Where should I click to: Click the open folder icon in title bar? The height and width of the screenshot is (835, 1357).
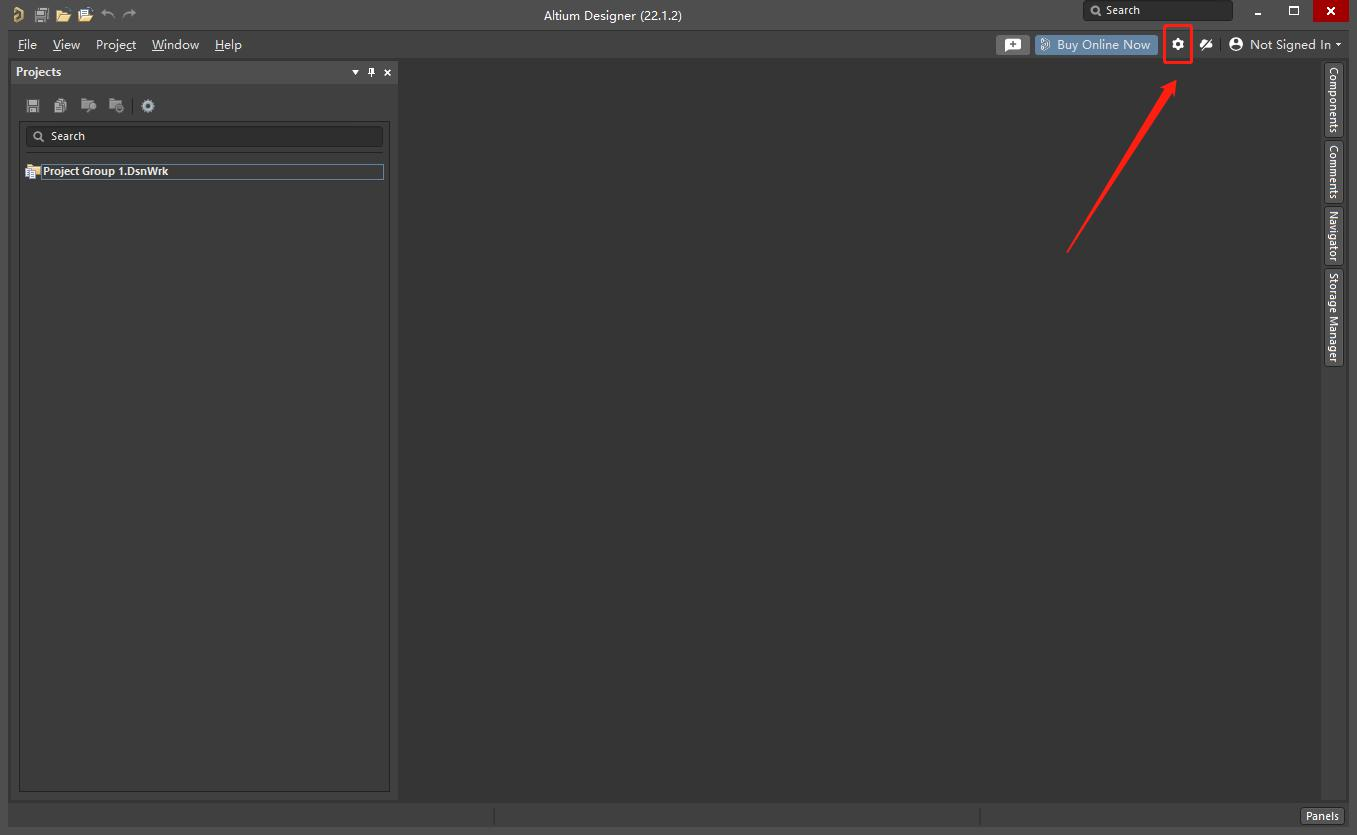coord(63,14)
